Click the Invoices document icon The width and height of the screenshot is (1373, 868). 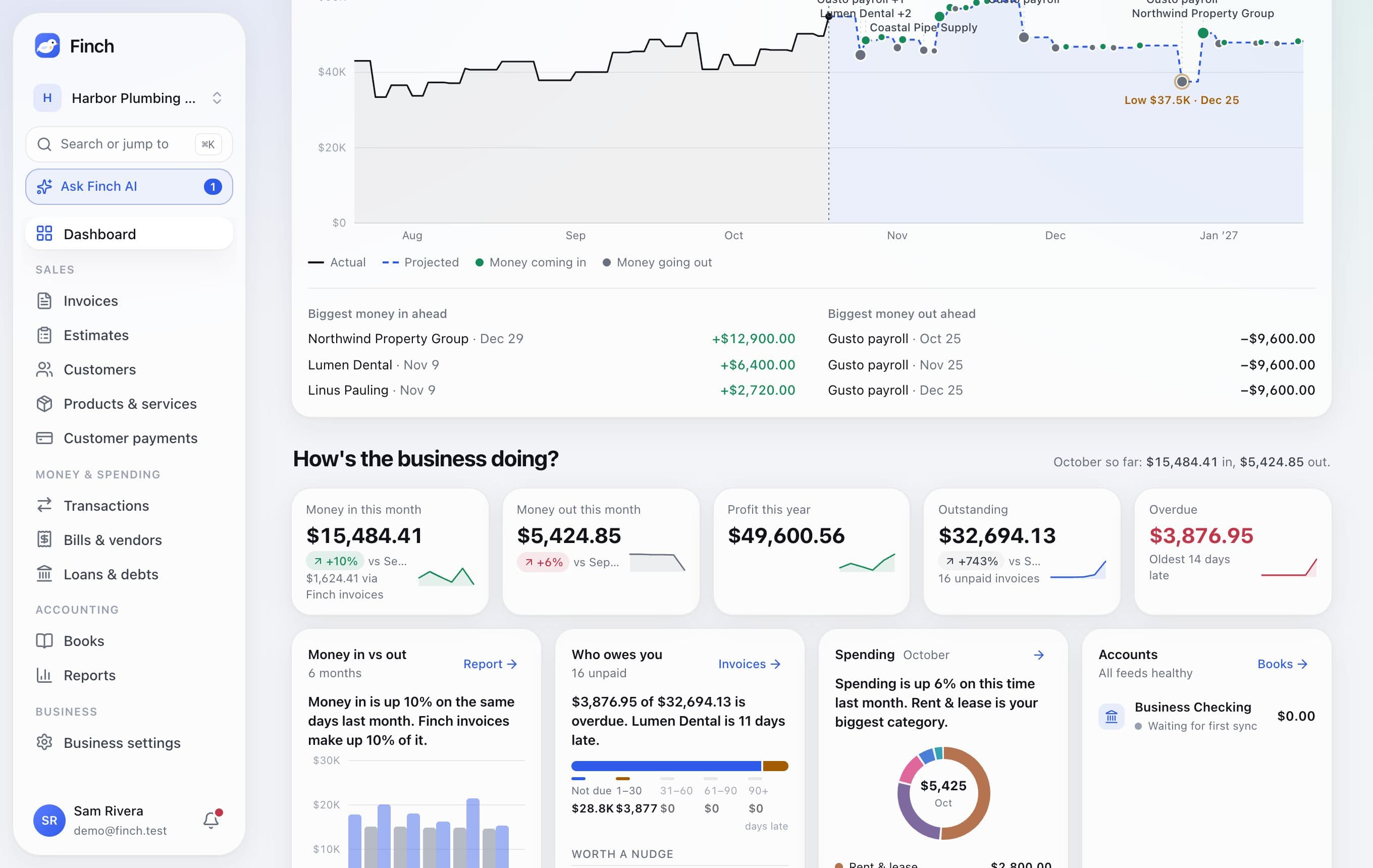pos(44,301)
